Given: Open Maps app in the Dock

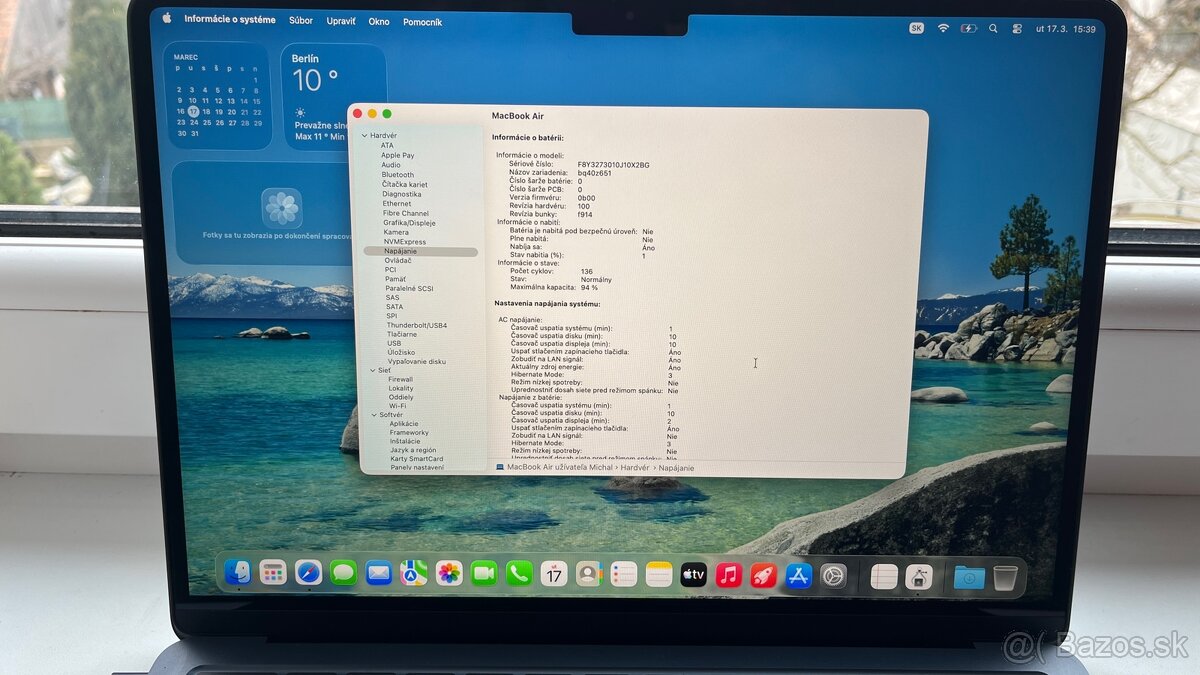Looking at the screenshot, I should tap(414, 573).
